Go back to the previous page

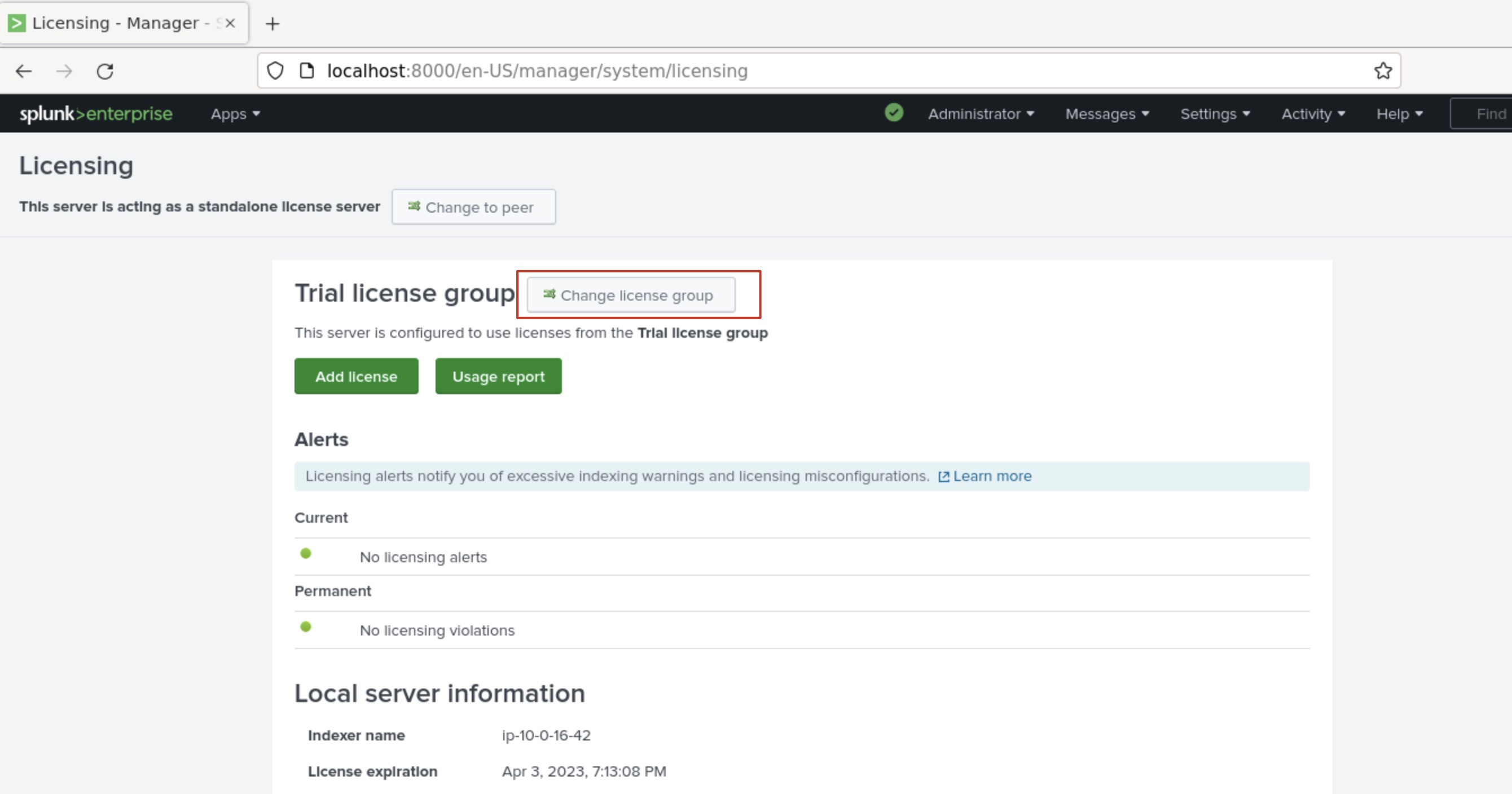tap(24, 71)
